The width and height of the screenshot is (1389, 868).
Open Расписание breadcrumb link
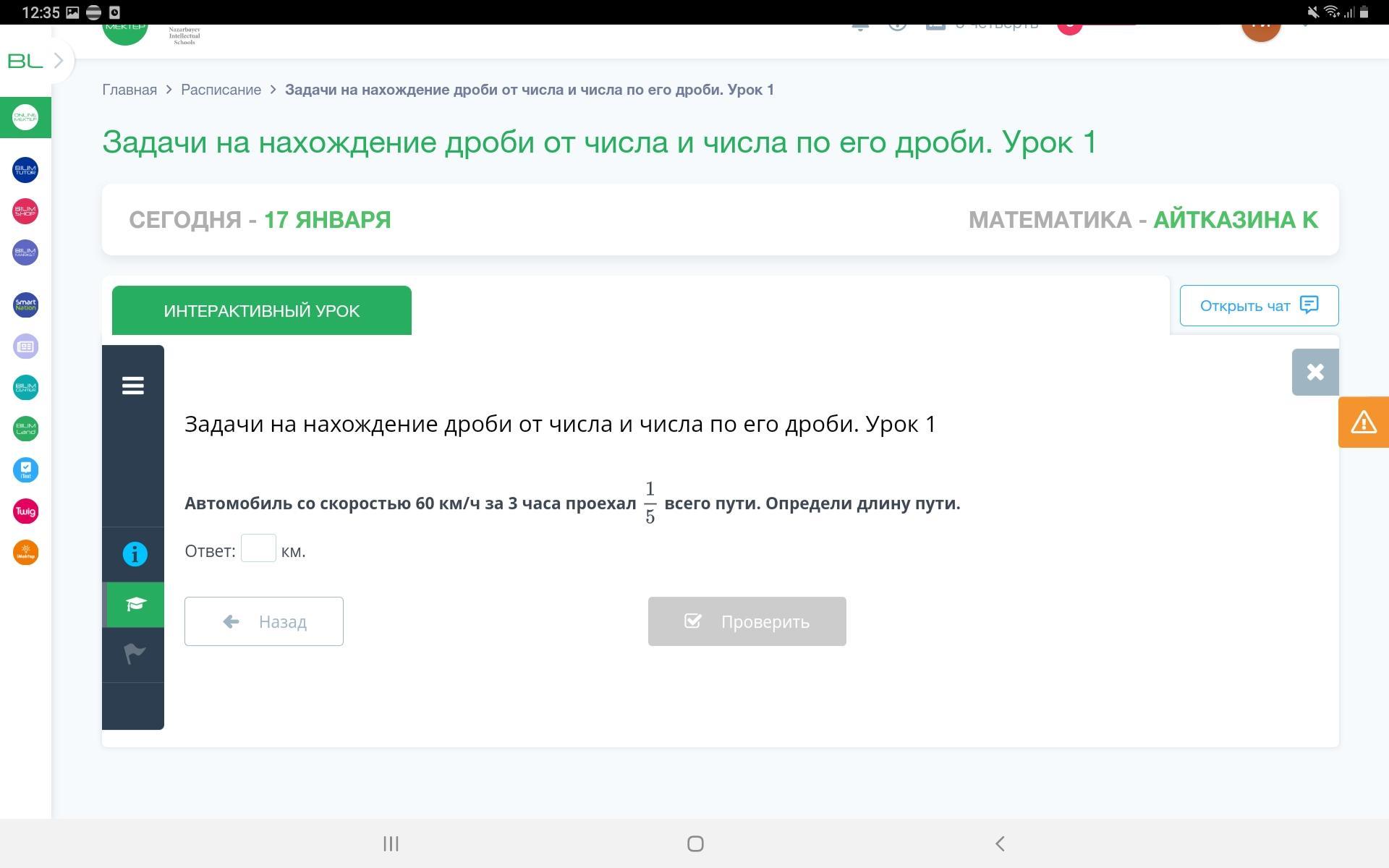pyautogui.click(x=221, y=90)
